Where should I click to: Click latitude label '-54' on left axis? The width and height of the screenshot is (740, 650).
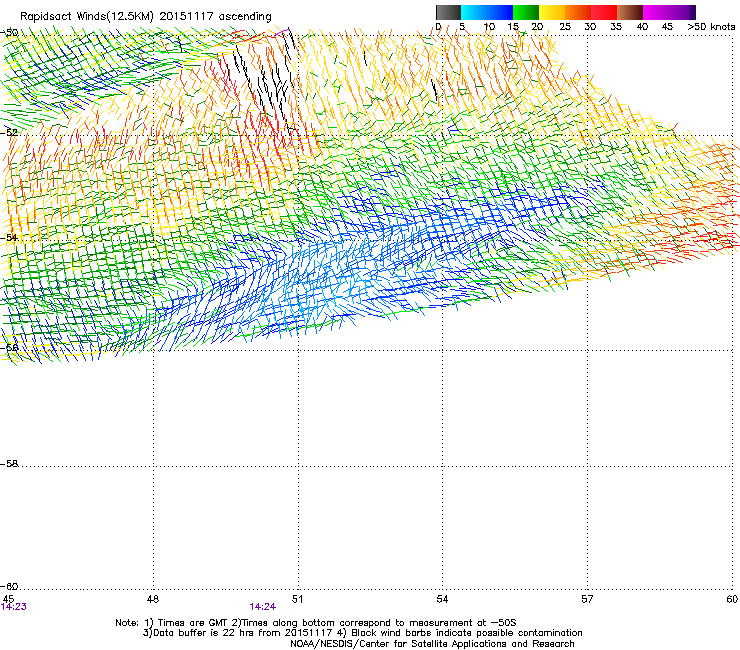point(9,237)
